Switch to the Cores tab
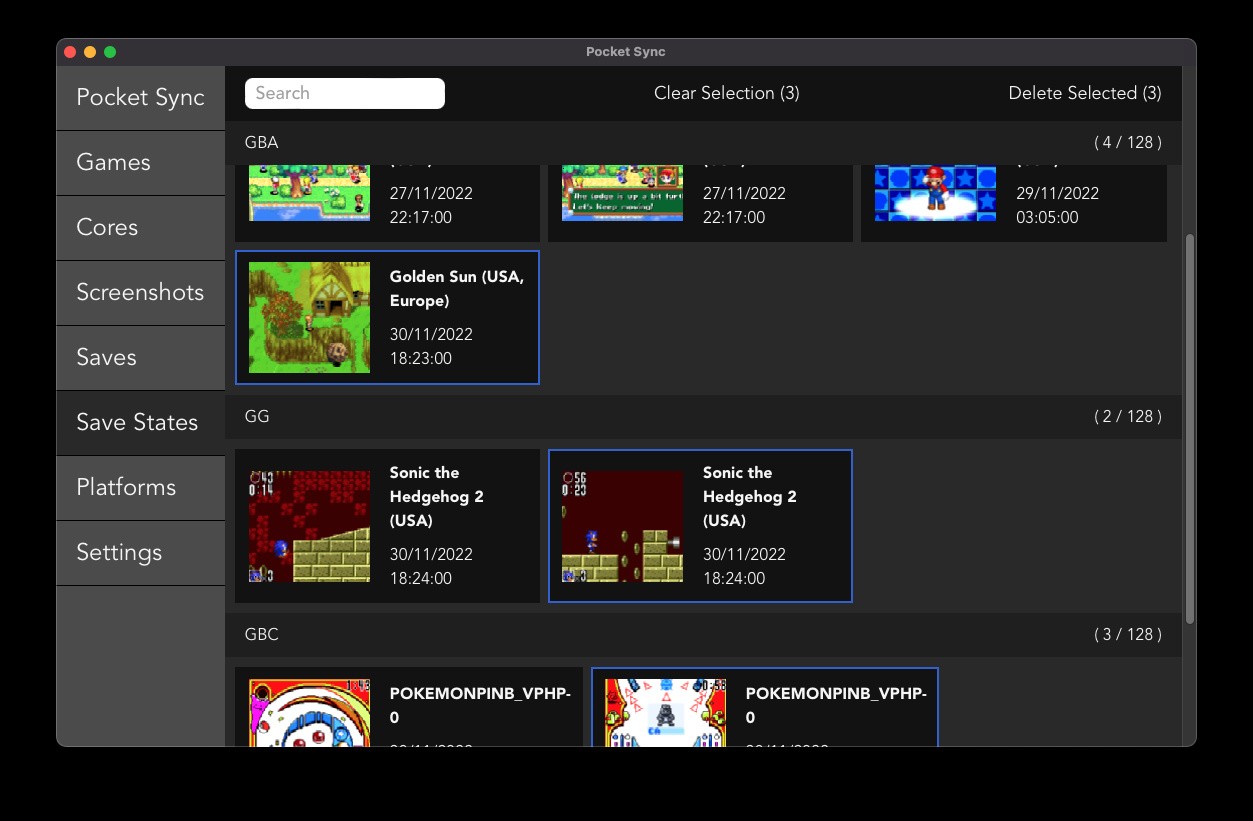This screenshot has width=1253, height=821. tap(140, 228)
